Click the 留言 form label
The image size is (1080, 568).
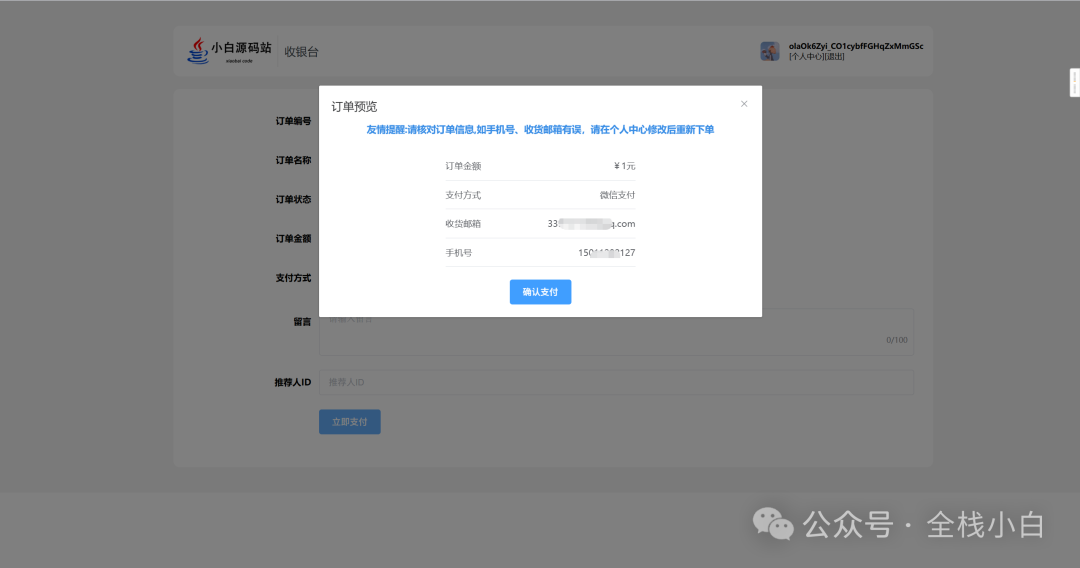tap(302, 322)
